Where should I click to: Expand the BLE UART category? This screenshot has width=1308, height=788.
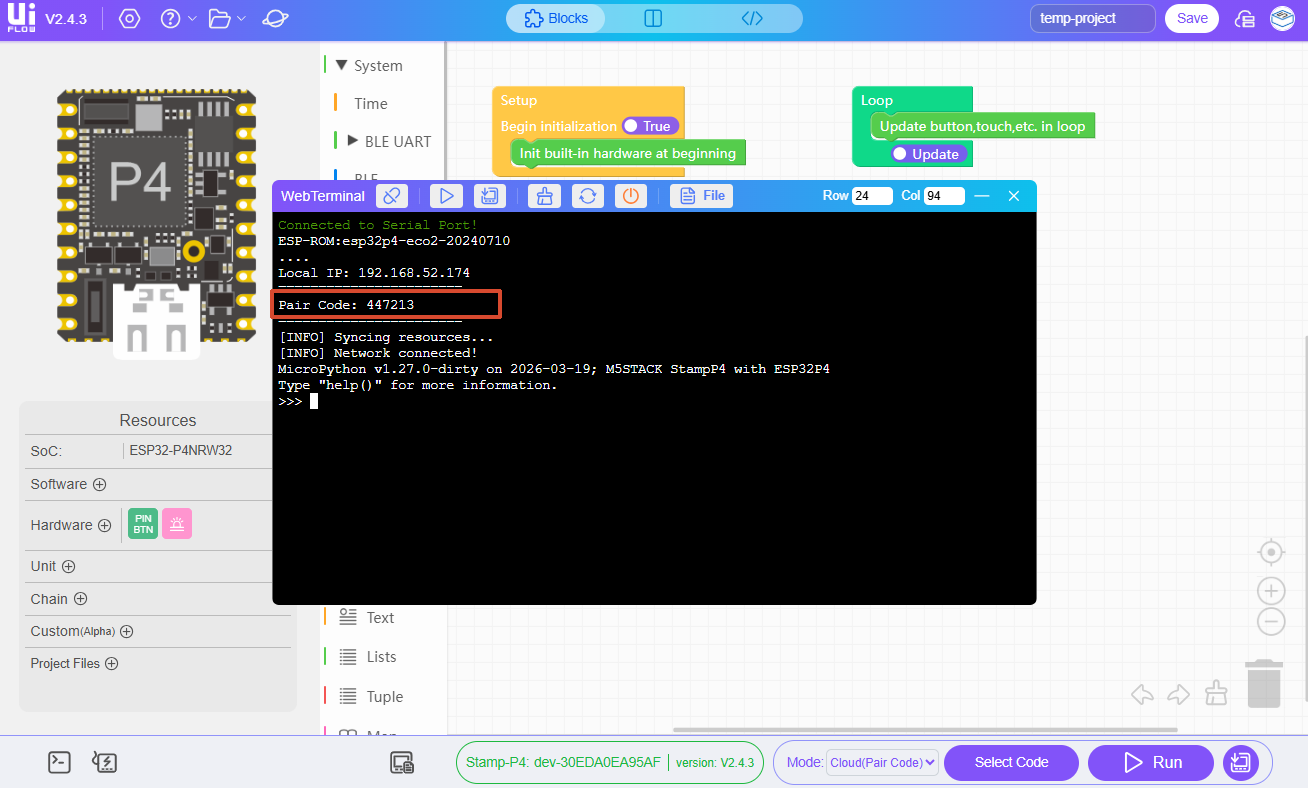coord(352,141)
